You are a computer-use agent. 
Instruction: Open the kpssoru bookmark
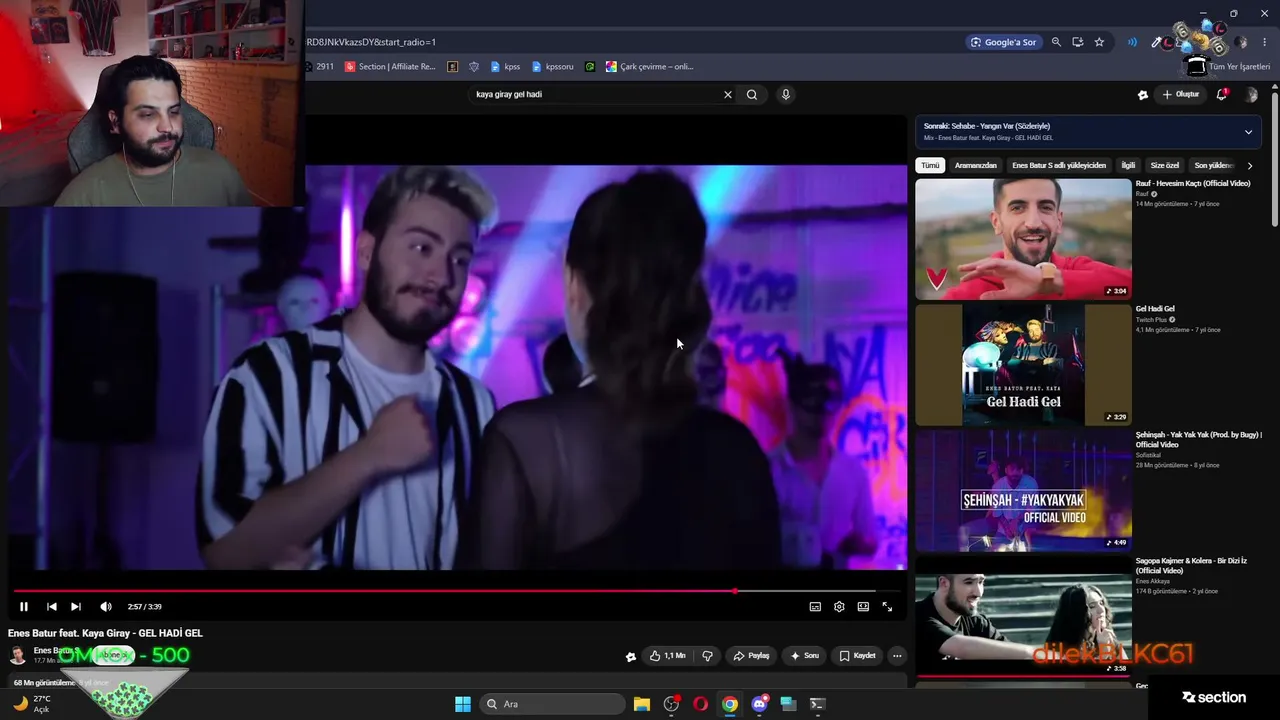(x=553, y=67)
